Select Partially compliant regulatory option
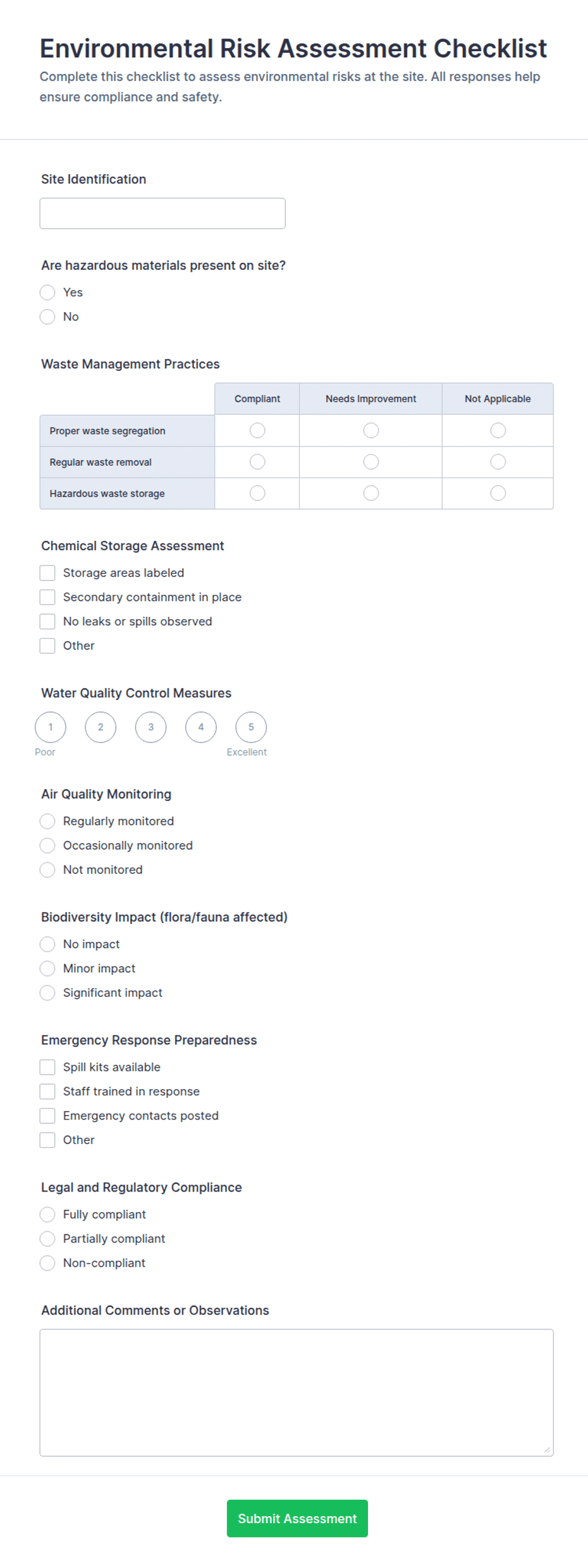The height and width of the screenshot is (1568, 588). click(x=47, y=1239)
